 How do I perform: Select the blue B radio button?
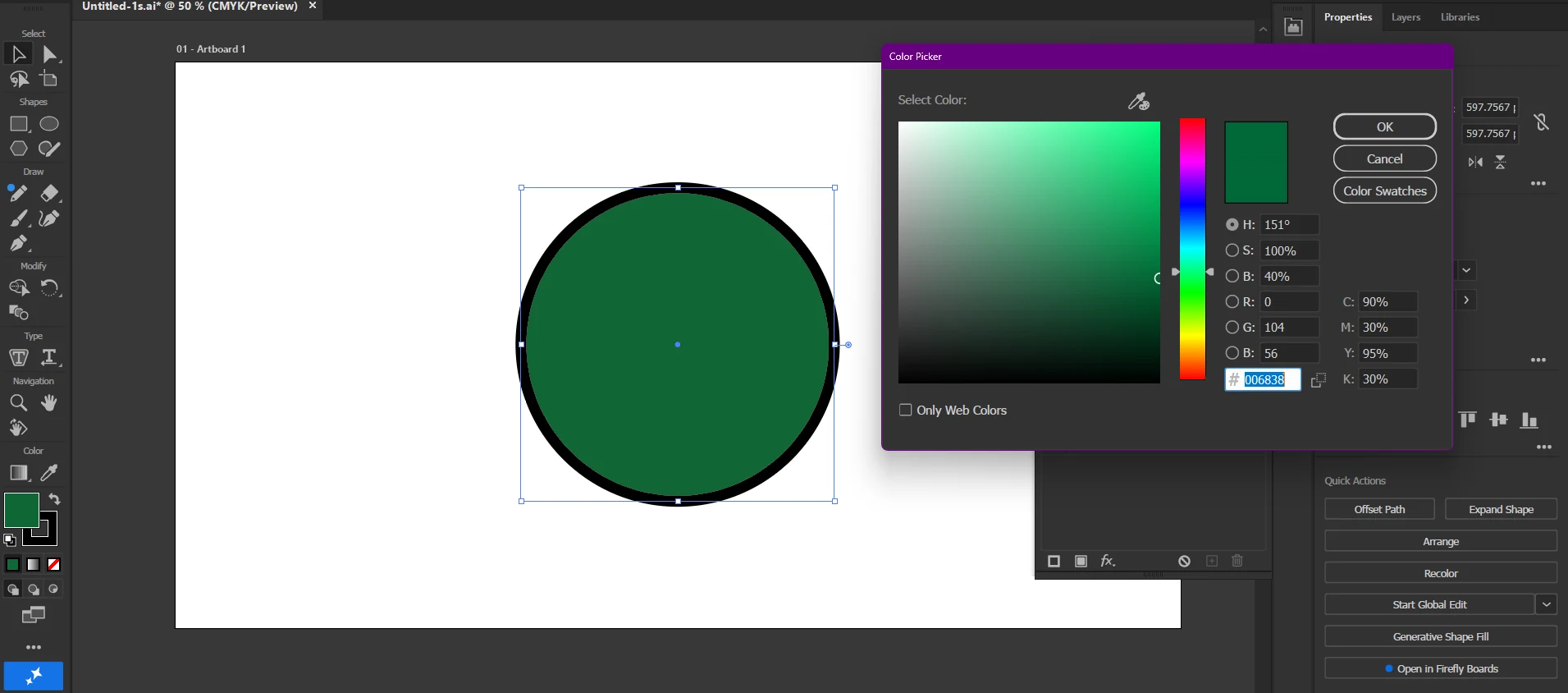1232,353
